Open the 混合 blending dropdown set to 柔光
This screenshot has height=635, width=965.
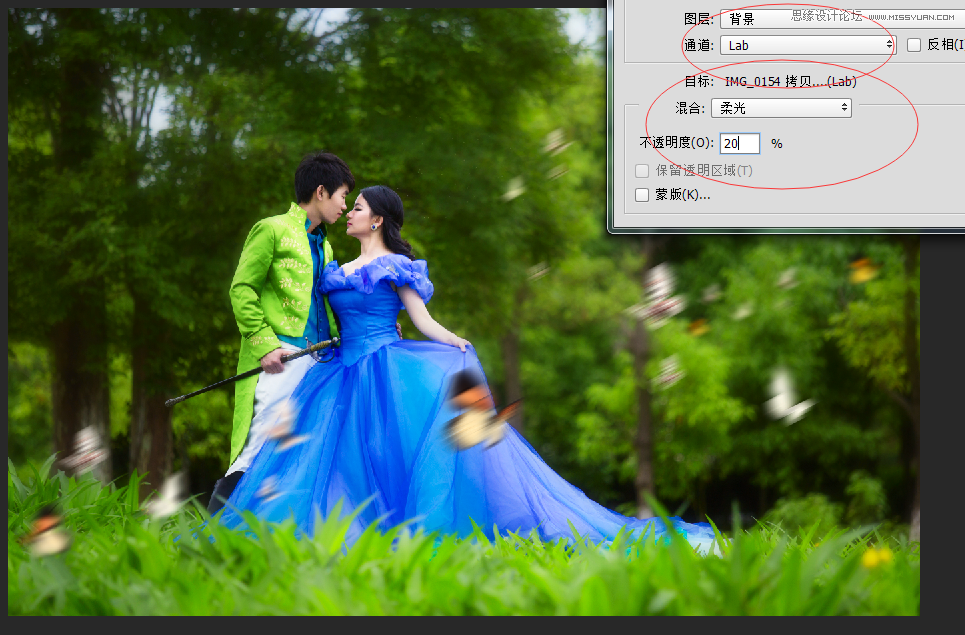[x=782, y=108]
